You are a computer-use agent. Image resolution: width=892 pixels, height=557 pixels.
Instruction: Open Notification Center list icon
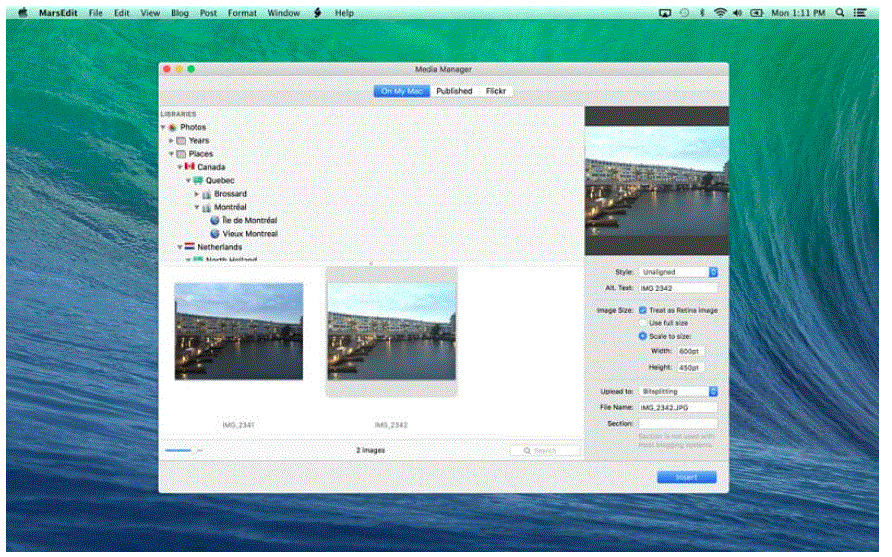[x=860, y=13]
